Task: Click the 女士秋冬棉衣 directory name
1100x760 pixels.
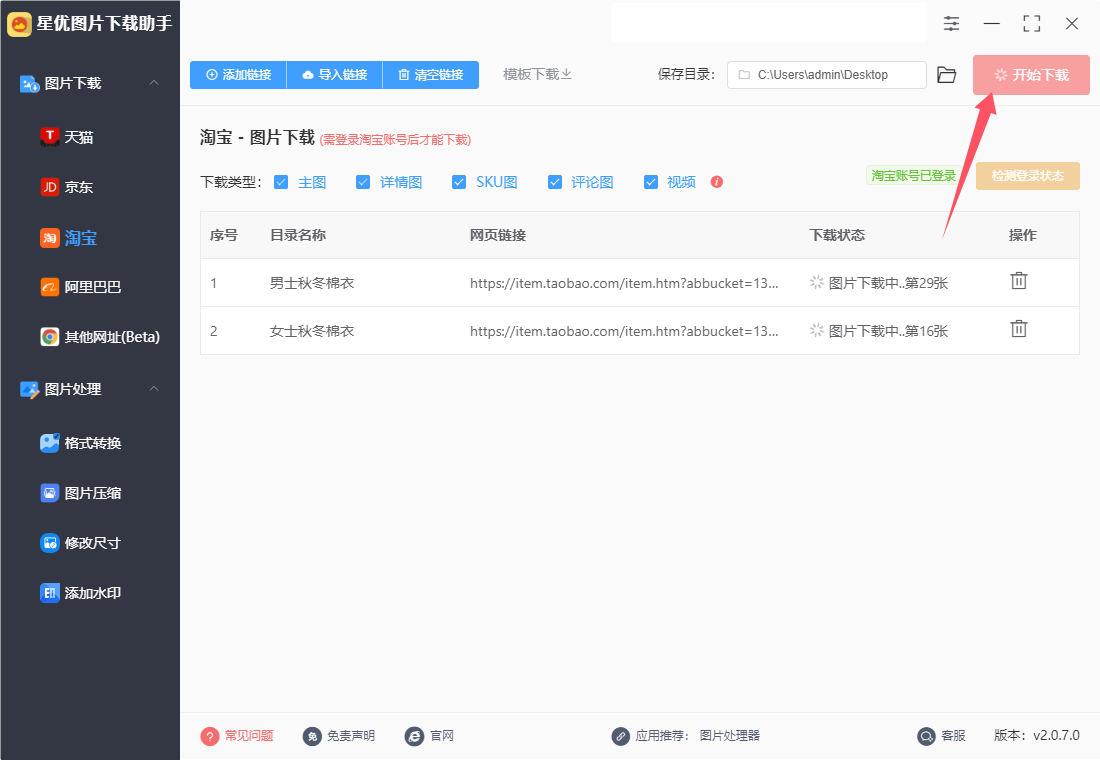Action: coord(312,331)
